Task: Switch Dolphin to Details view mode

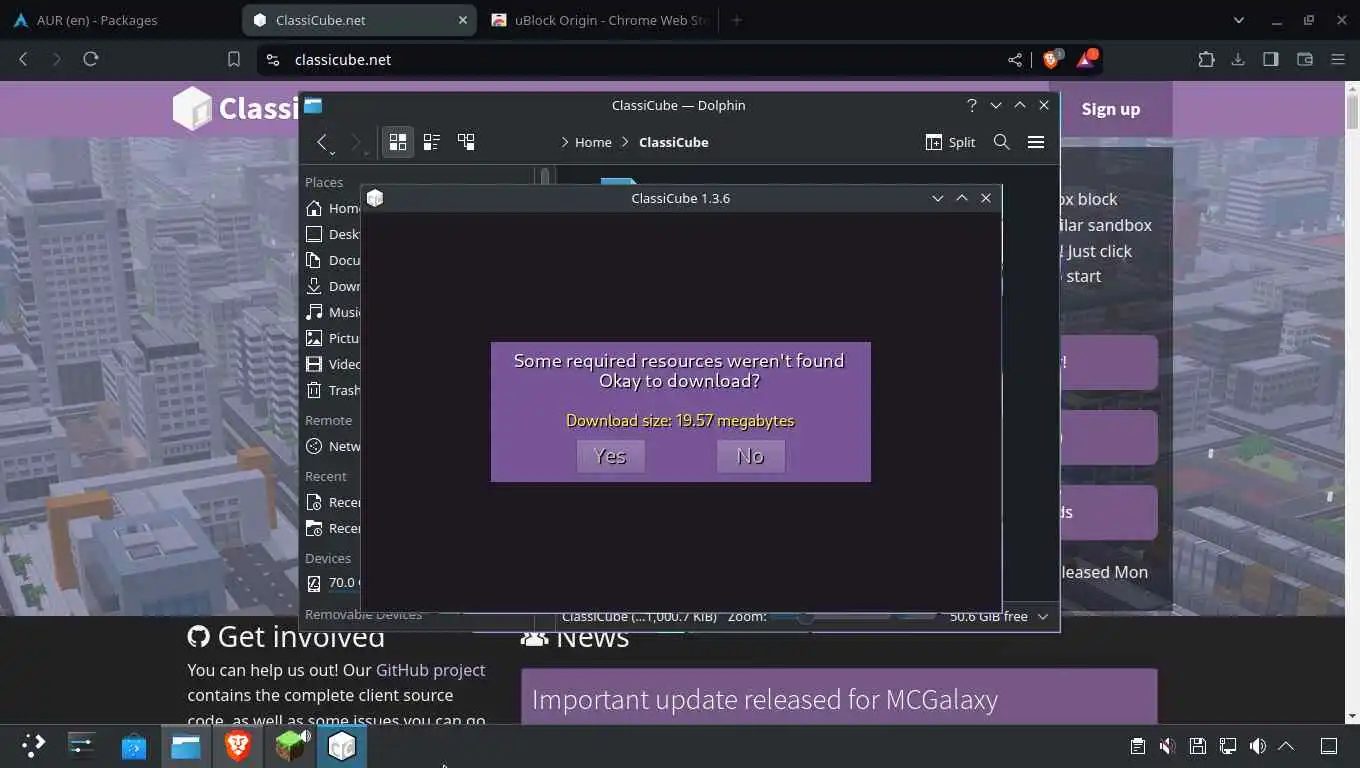Action: coord(466,142)
